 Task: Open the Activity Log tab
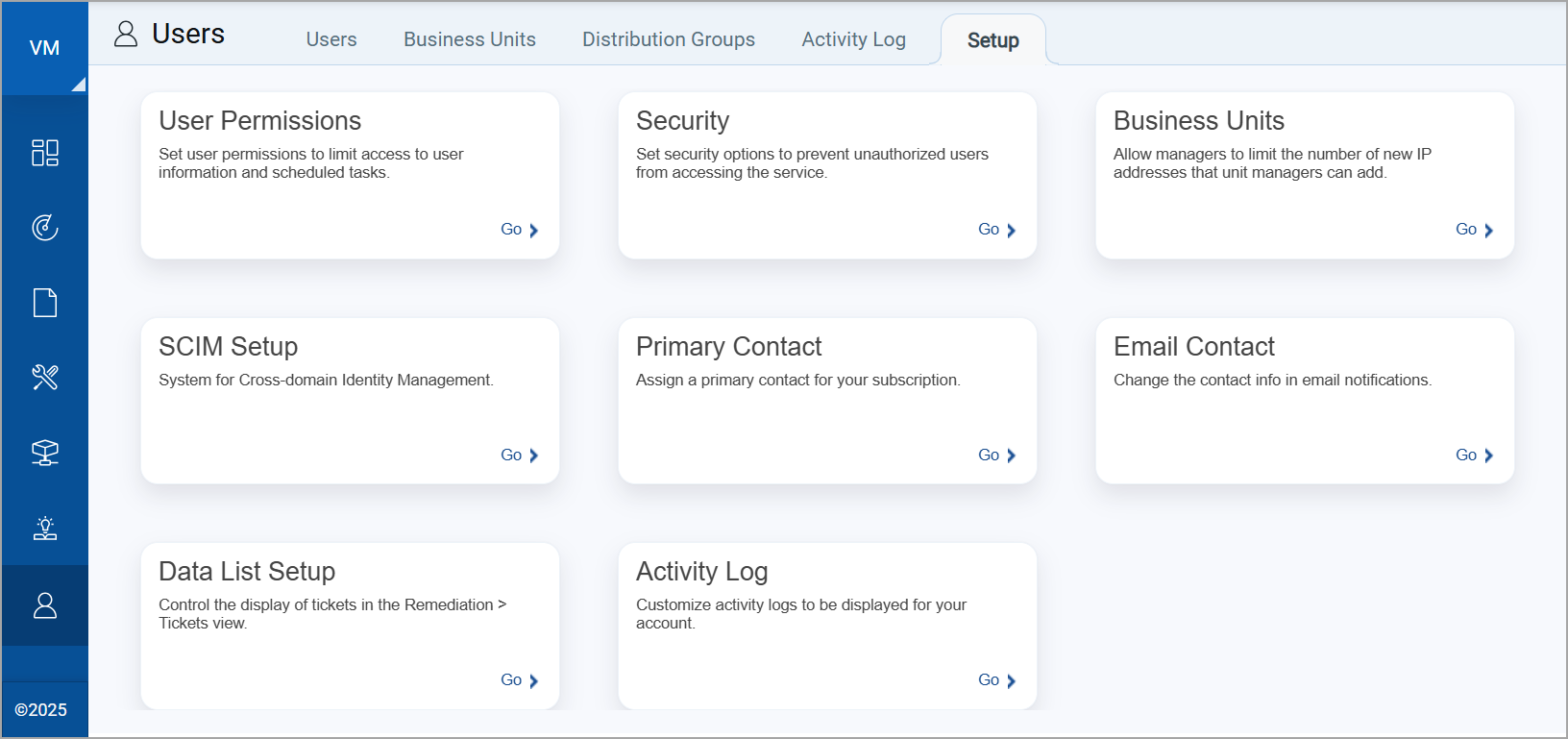(854, 39)
